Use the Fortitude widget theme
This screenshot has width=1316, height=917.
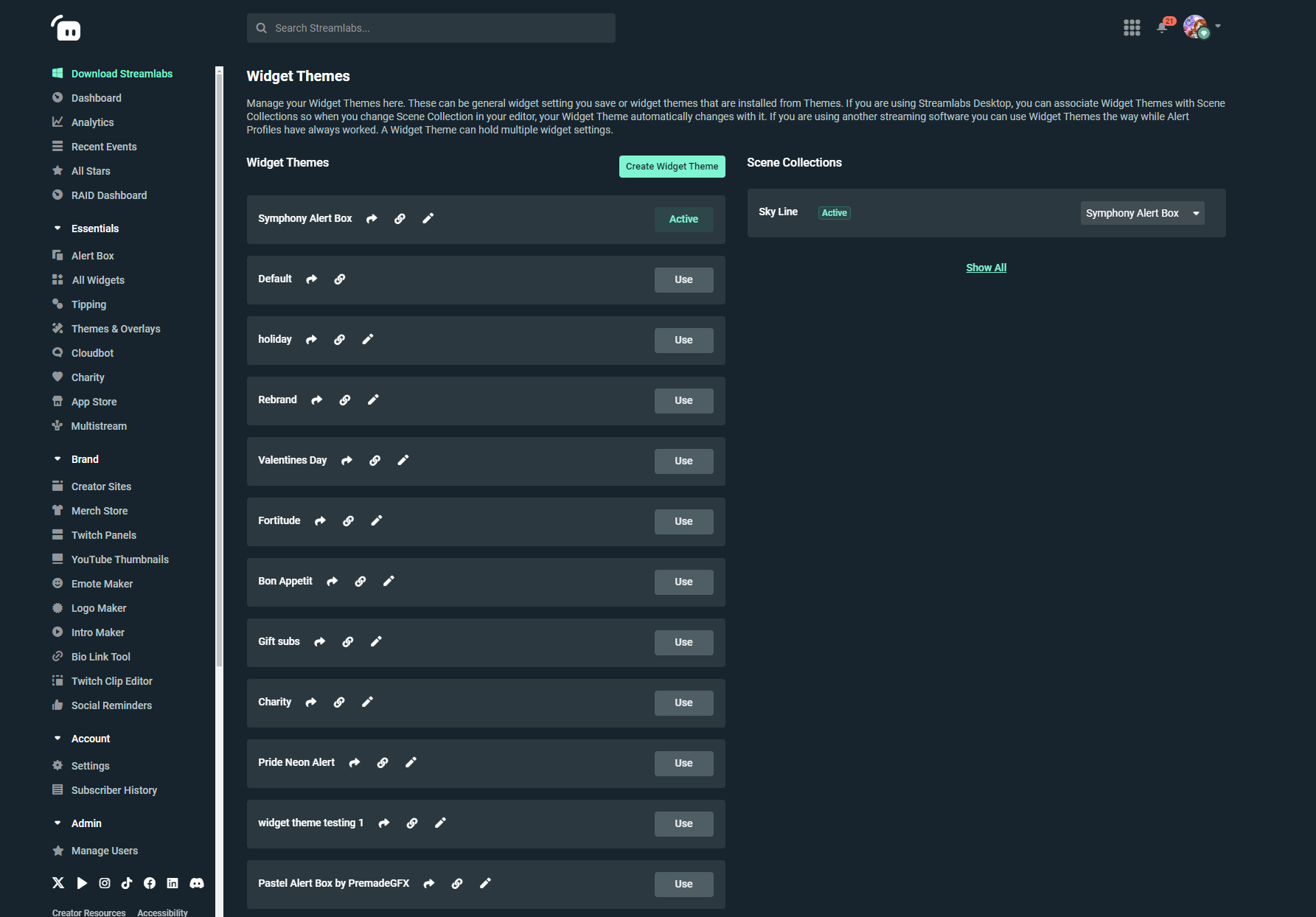pyautogui.click(x=683, y=522)
